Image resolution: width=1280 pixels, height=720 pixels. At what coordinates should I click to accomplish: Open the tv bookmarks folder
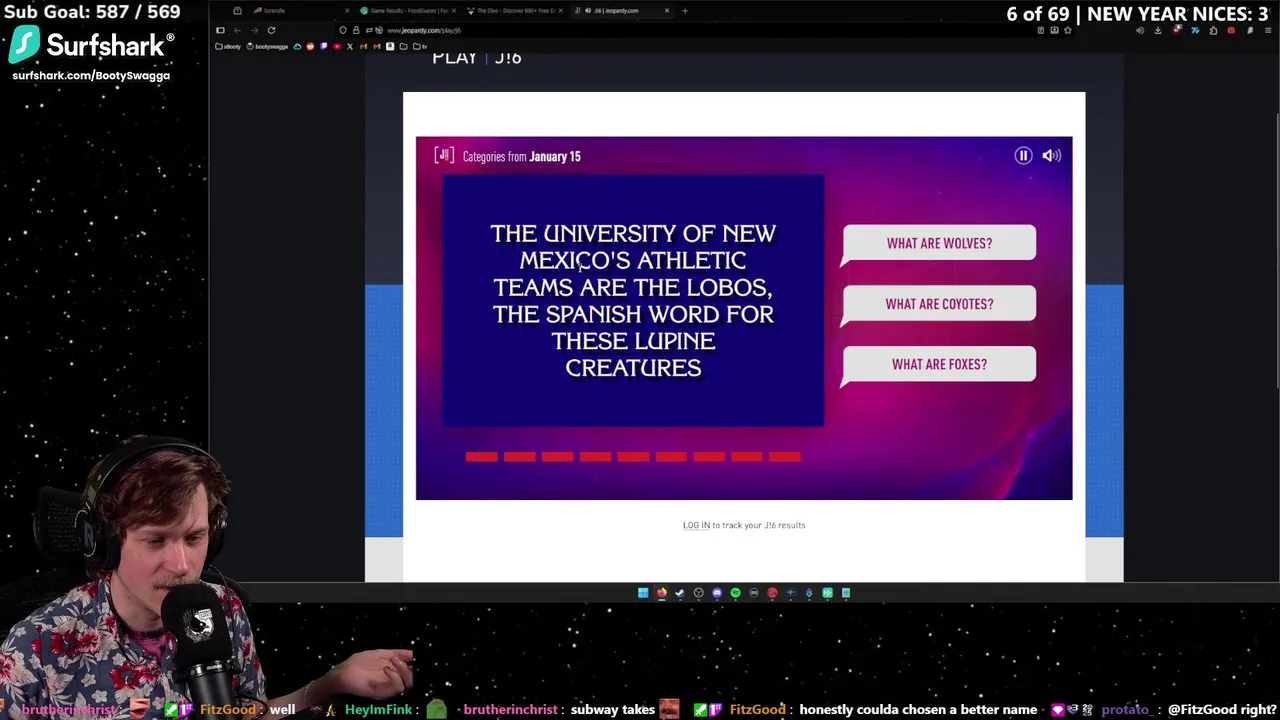(420, 47)
